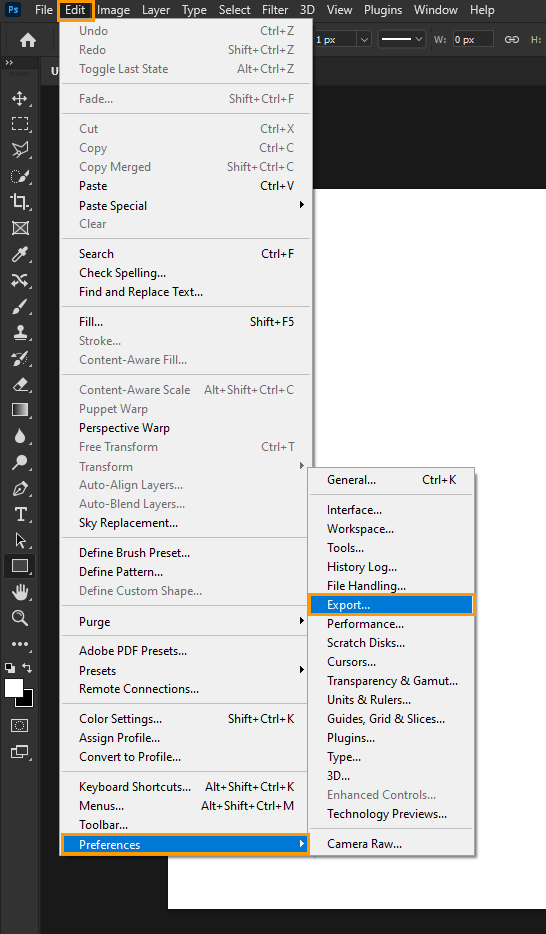The height and width of the screenshot is (934, 546).
Task: Choose Technology Previews... preferences
Action: coord(391,814)
